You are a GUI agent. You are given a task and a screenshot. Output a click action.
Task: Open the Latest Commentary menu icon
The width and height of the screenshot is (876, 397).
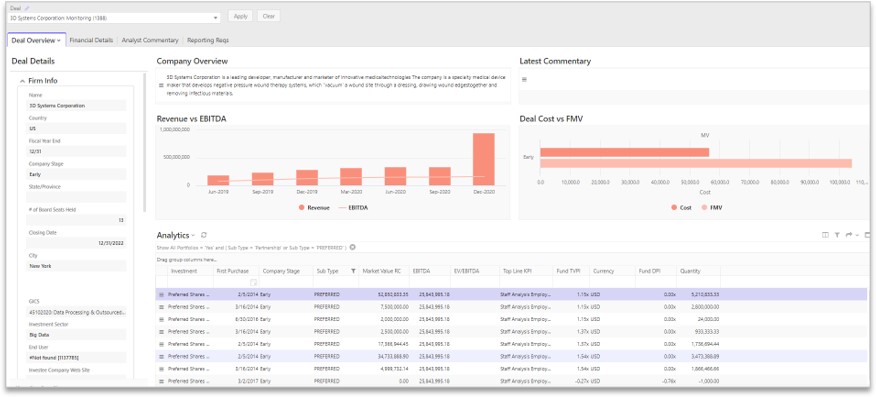524,80
